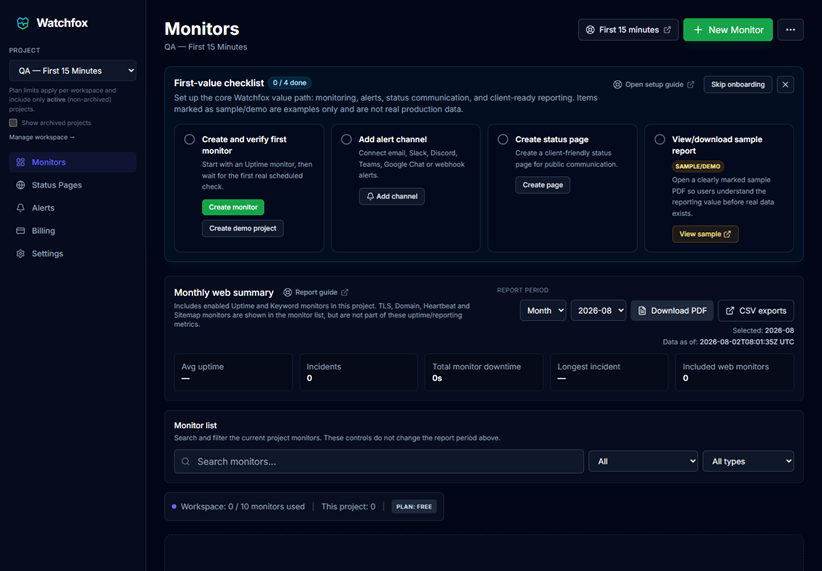Screen dimensions: 822x571
Task: Click the Manage workspace link
Action: point(42,137)
